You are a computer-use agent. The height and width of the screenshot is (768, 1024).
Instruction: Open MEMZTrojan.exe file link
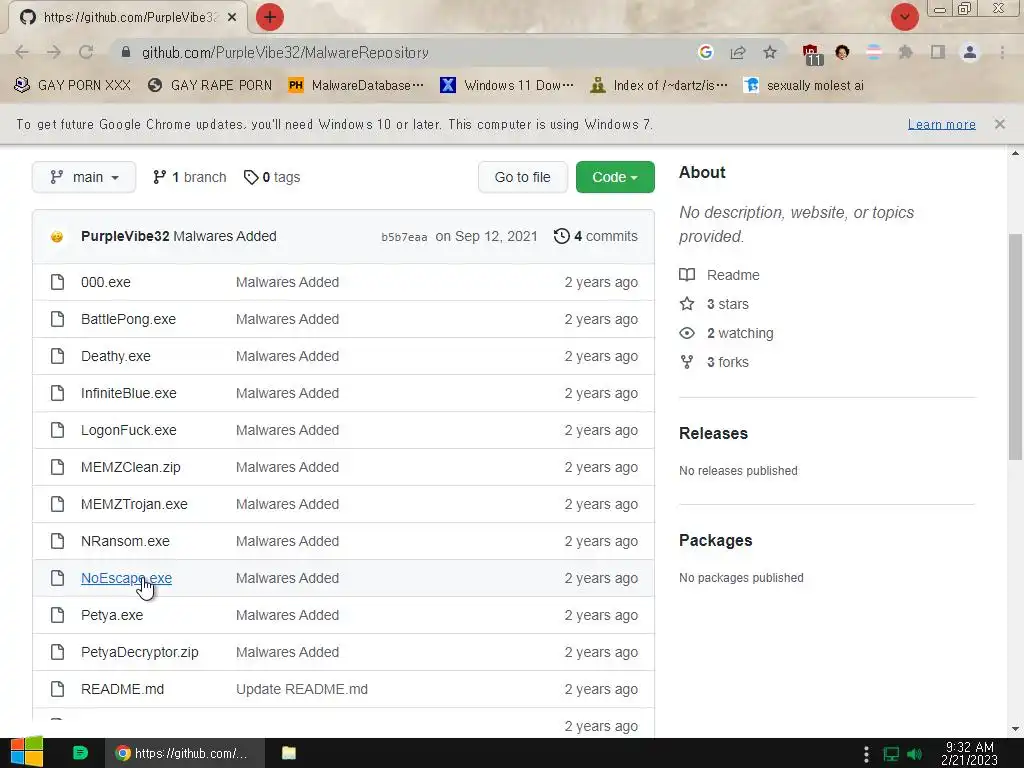pos(134,504)
